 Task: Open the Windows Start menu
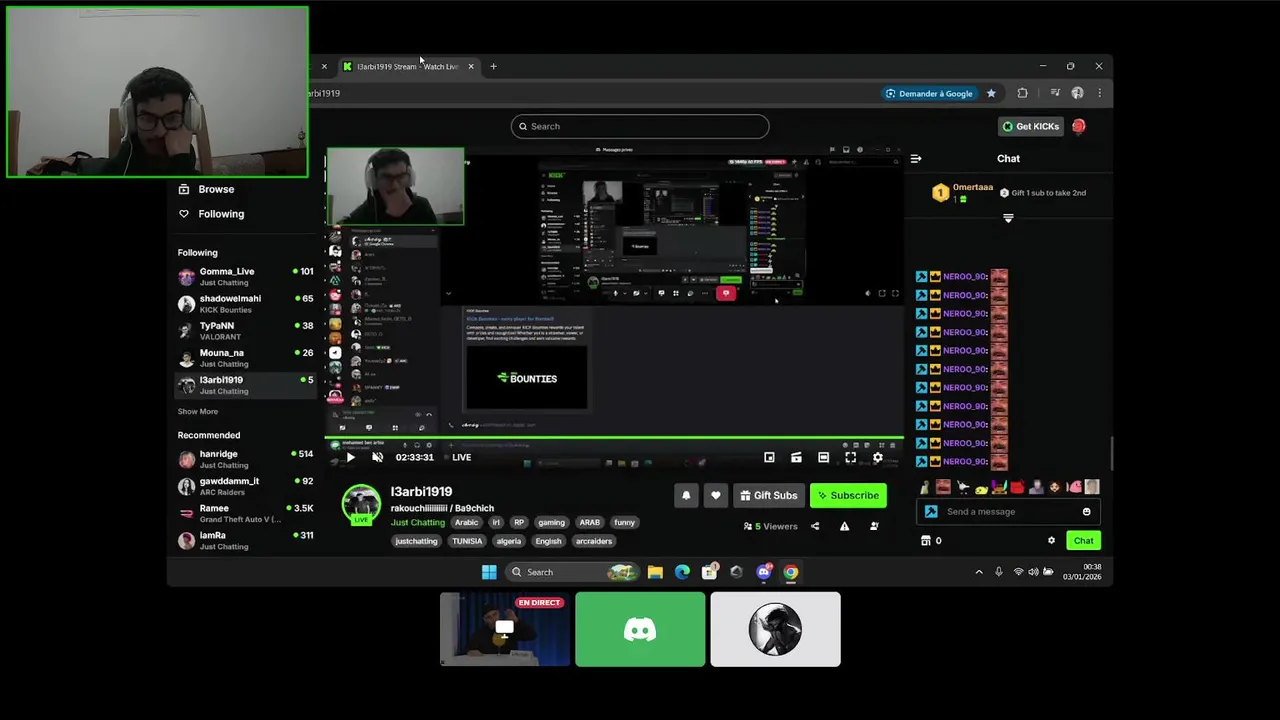pyautogui.click(x=489, y=572)
